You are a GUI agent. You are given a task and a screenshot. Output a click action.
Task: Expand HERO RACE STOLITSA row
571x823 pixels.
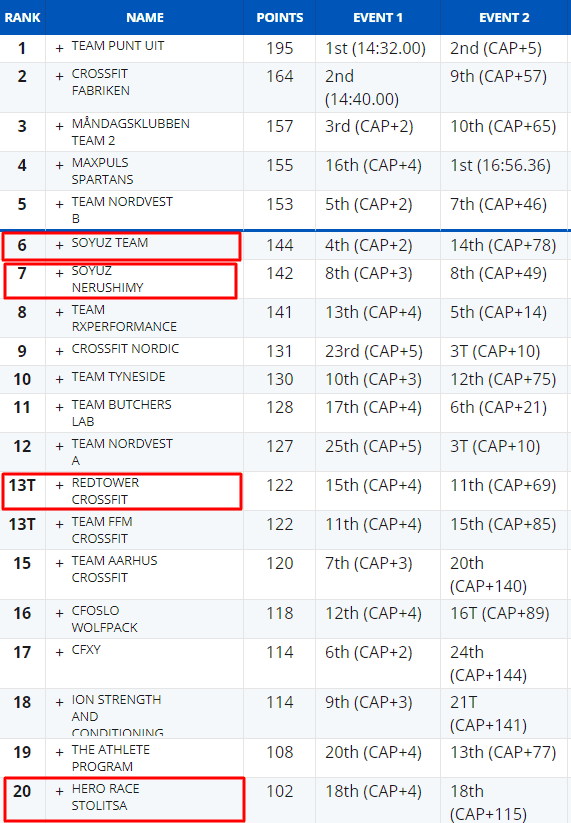tap(59, 791)
